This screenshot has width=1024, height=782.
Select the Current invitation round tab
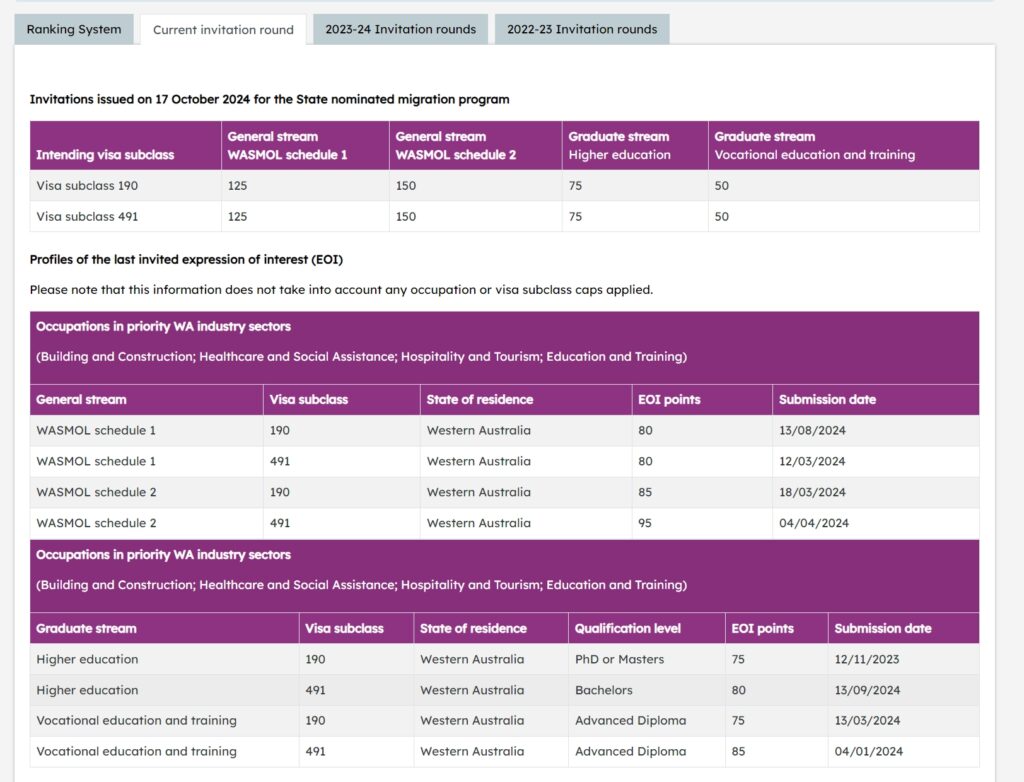click(x=223, y=30)
